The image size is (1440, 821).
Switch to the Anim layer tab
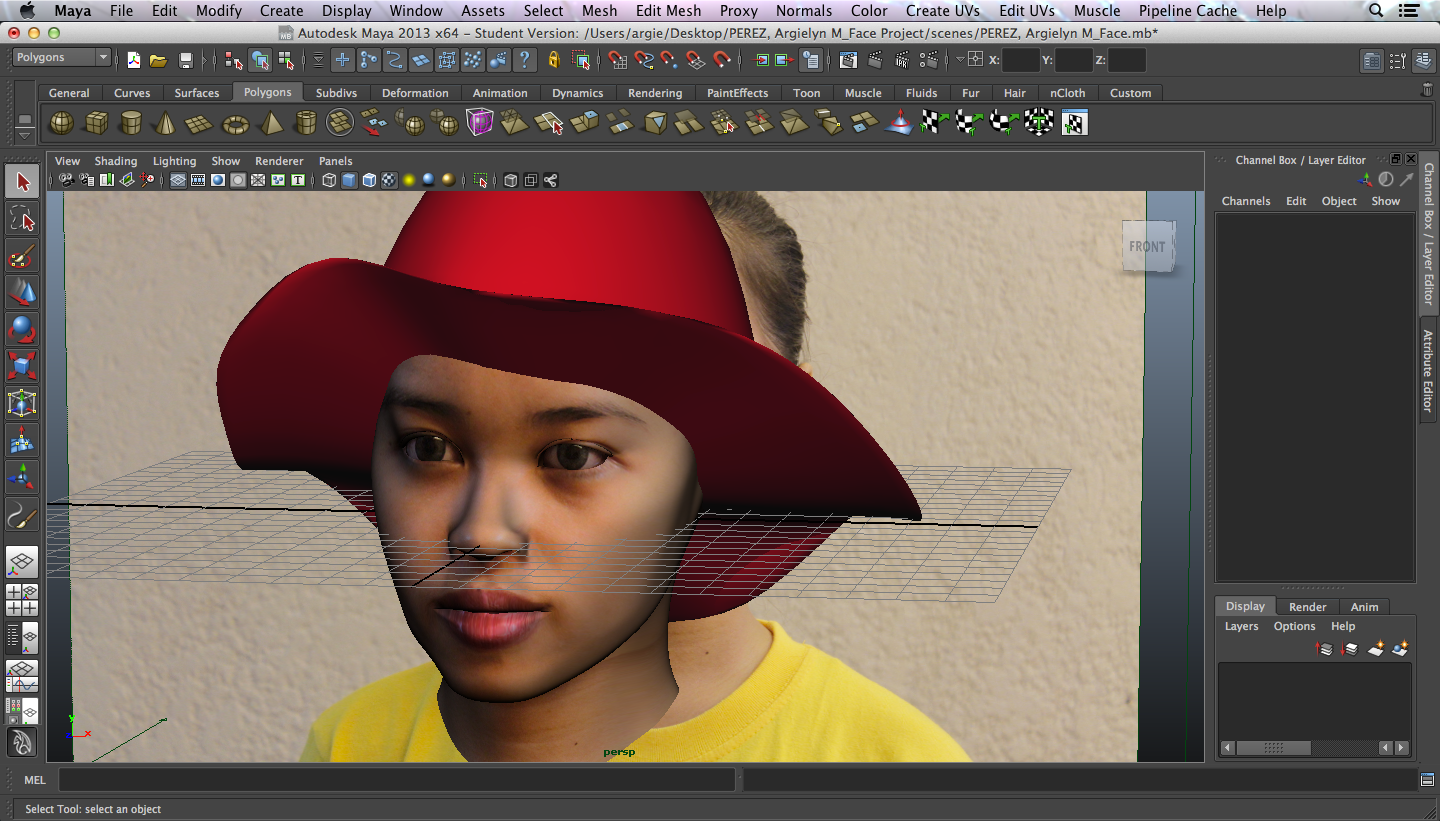pyautogui.click(x=1364, y=607)
